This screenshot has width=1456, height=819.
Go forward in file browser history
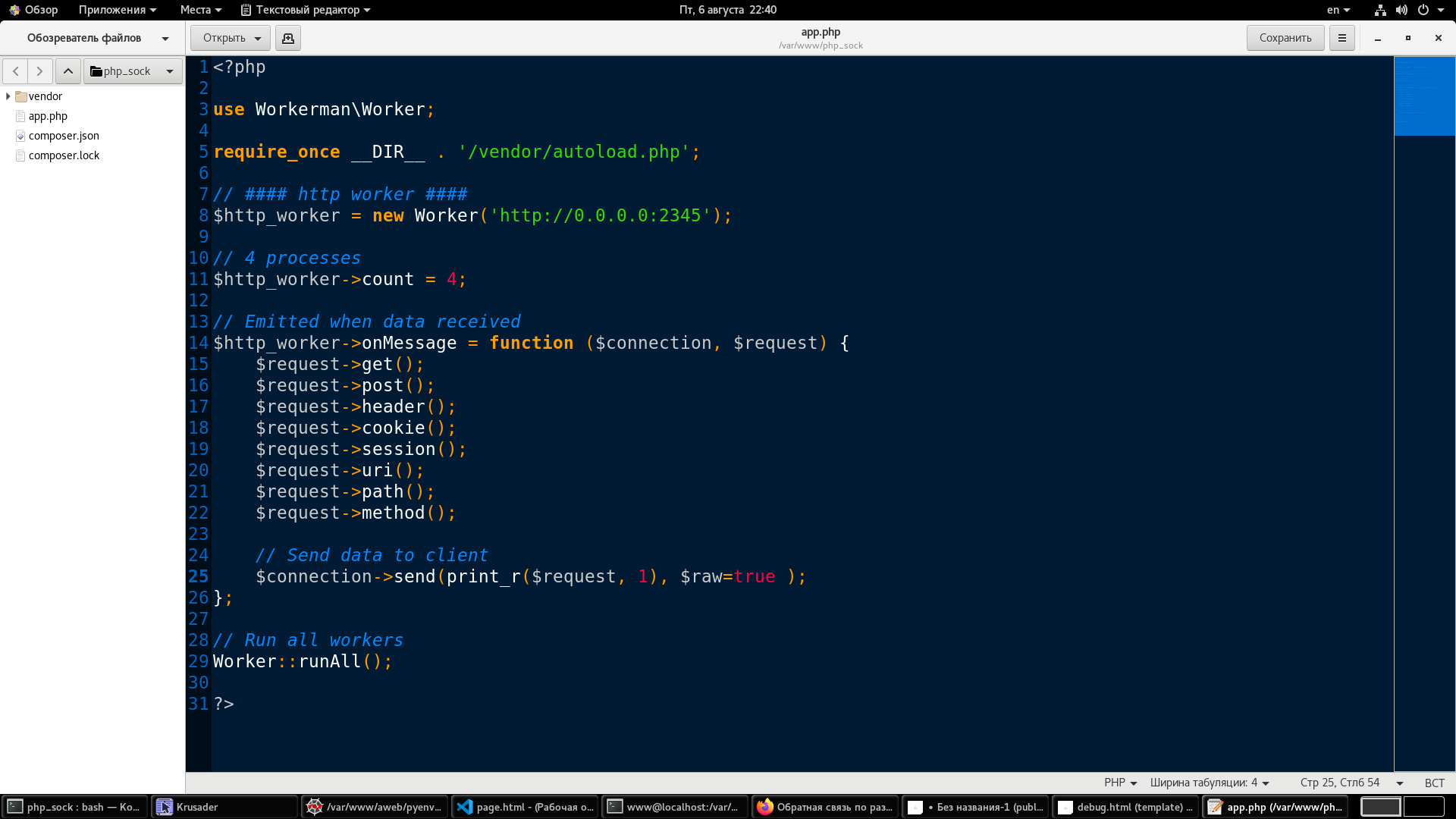coord(40,71)
